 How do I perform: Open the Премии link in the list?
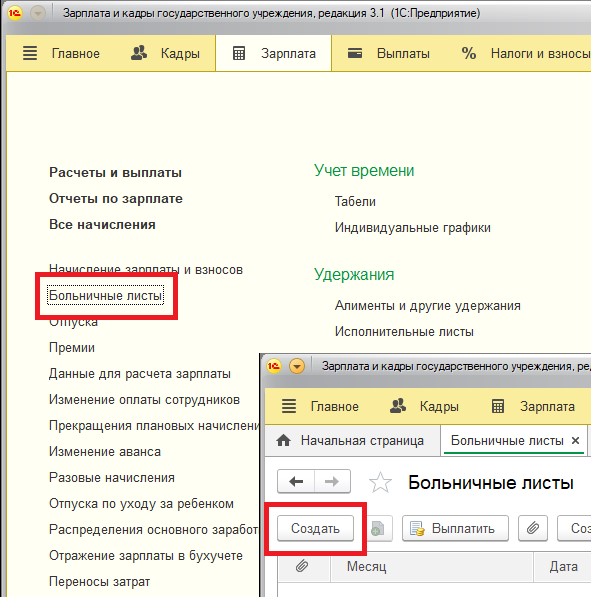coord(72,348)
